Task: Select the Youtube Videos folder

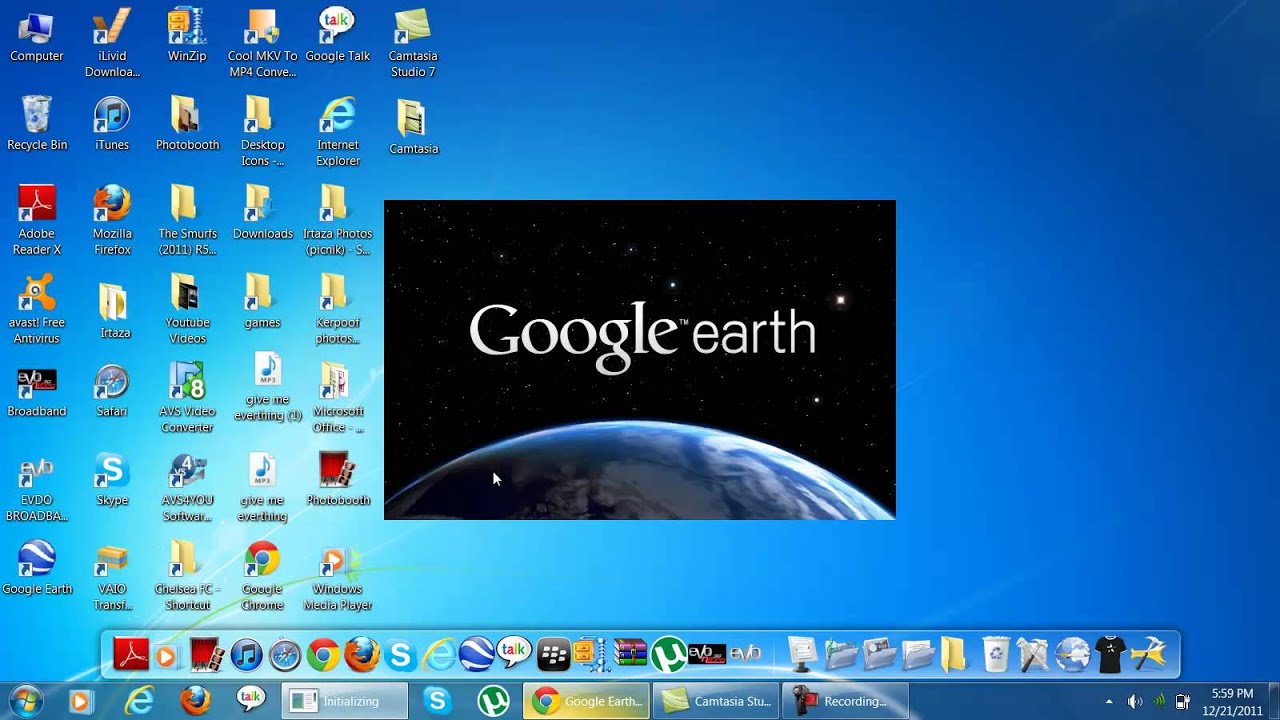Action: click(x=187, y=310)
